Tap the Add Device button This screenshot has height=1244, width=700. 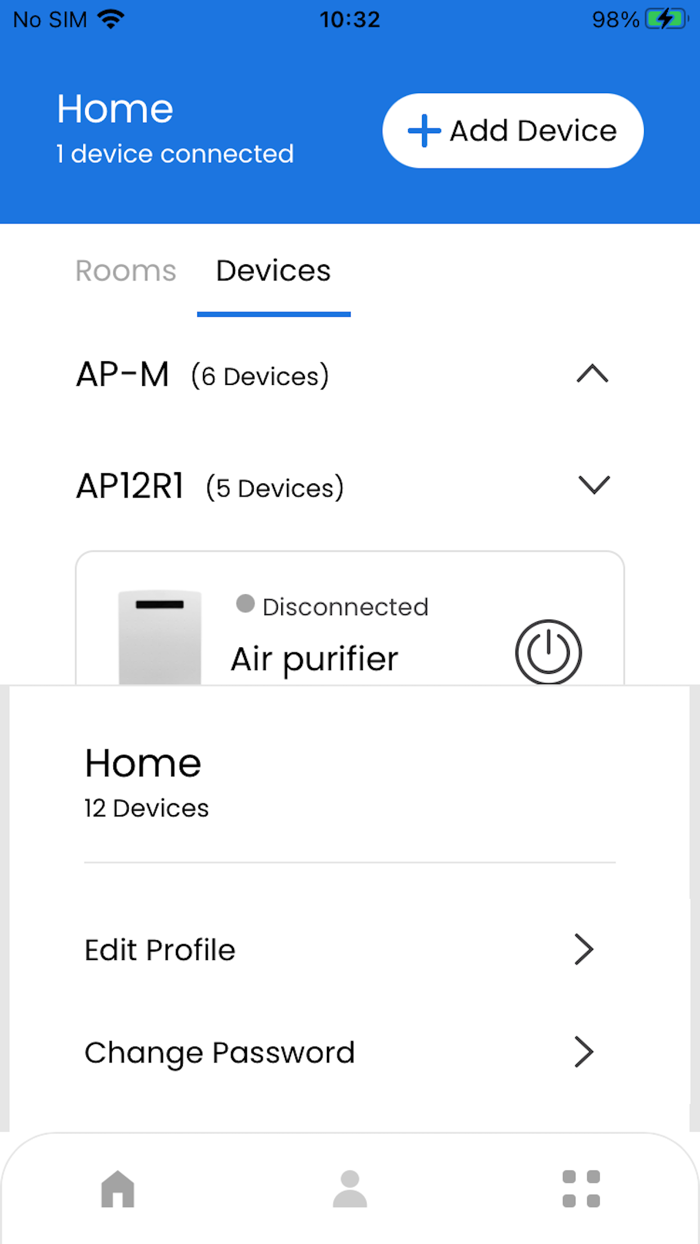pos(512,130)
